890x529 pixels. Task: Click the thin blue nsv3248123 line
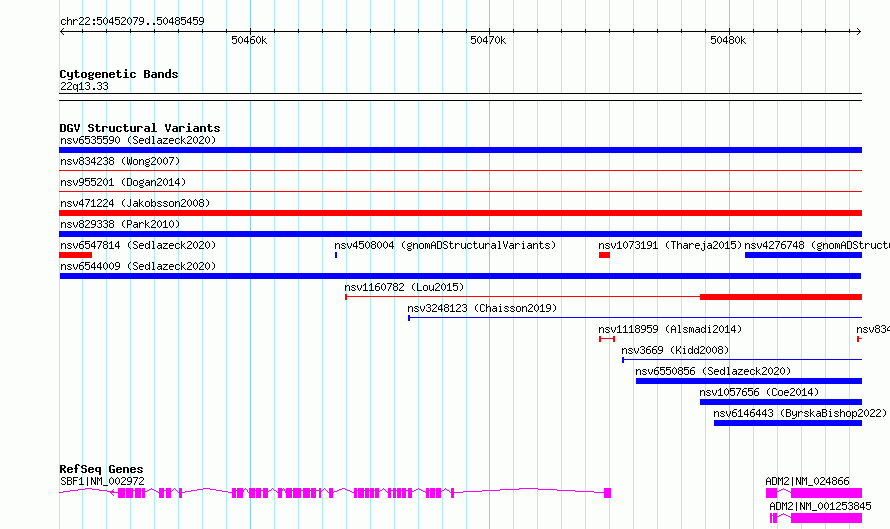pos(635,318)
